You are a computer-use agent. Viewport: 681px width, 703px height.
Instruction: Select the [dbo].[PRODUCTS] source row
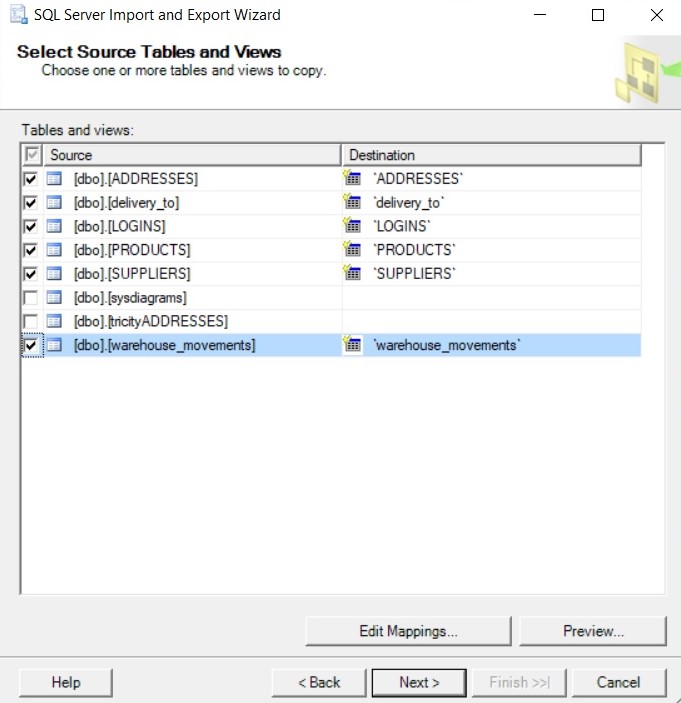(132, 249)
